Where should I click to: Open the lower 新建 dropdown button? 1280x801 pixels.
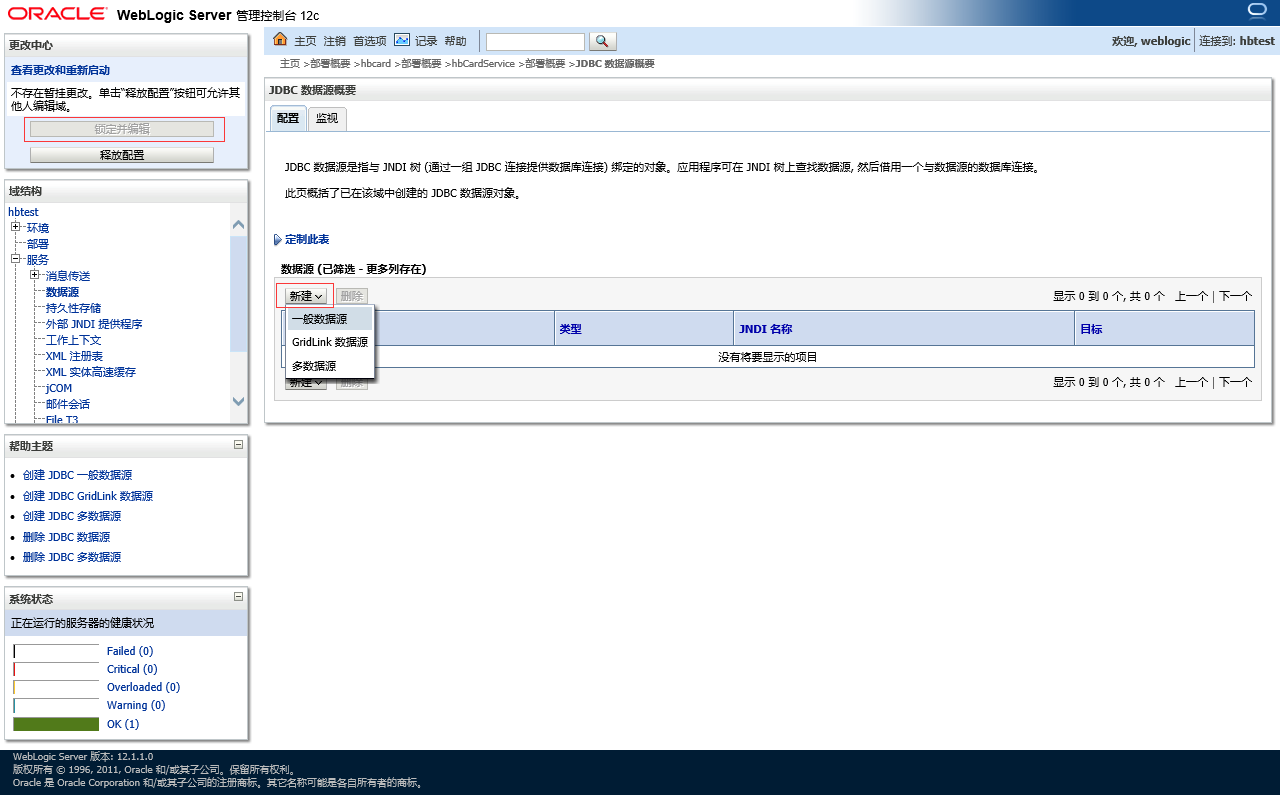[305, 384]
